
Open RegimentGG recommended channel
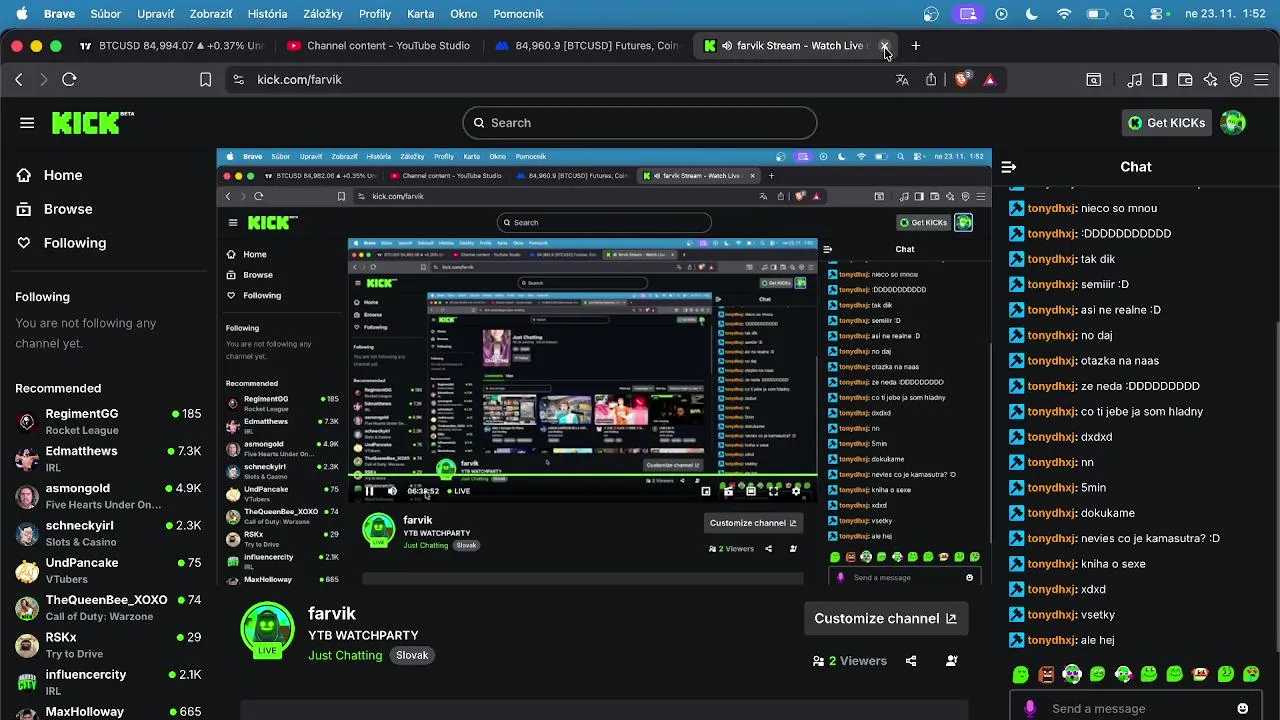point(108,421)
